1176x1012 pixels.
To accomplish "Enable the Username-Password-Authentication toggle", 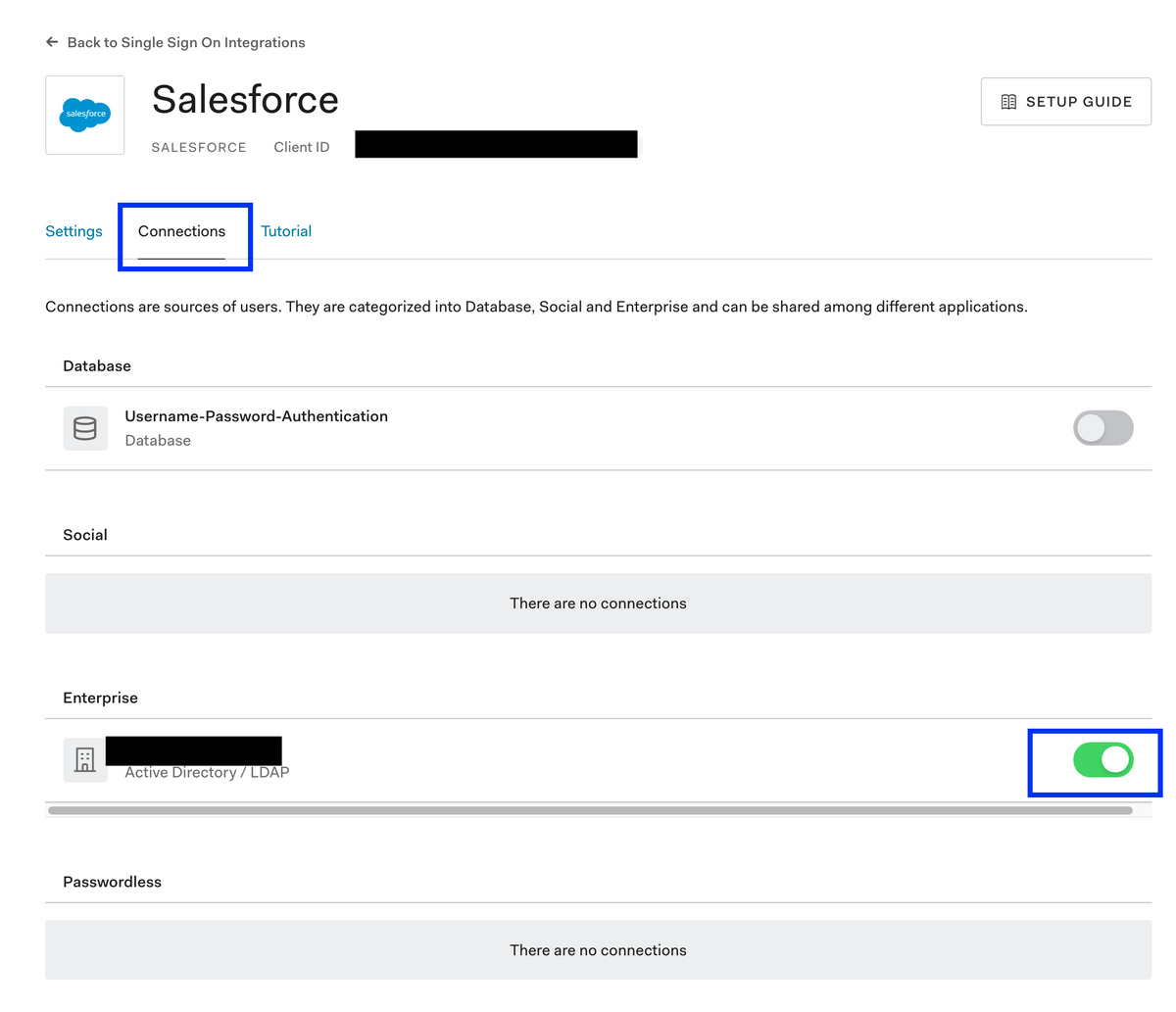I will 1103,428.
